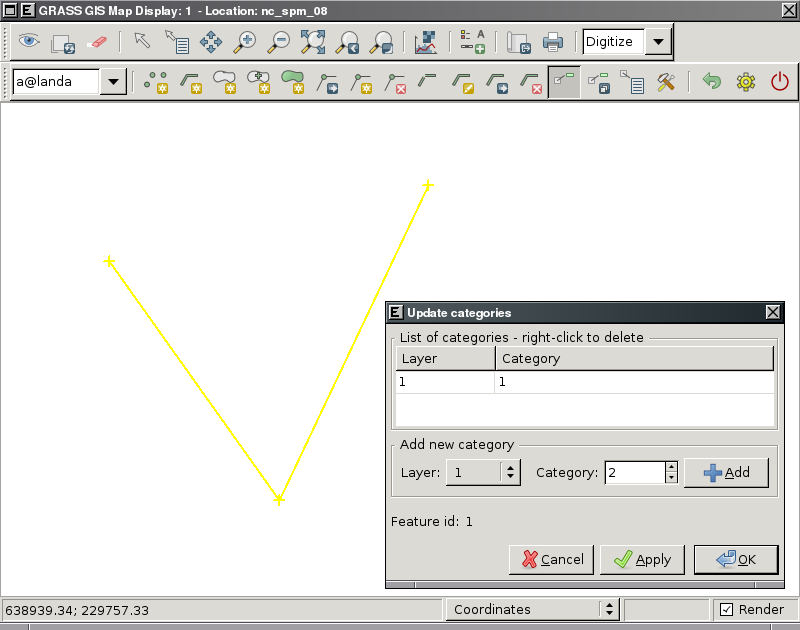
Task: Select the Digitize new point tool
Action: pos(156,82)
